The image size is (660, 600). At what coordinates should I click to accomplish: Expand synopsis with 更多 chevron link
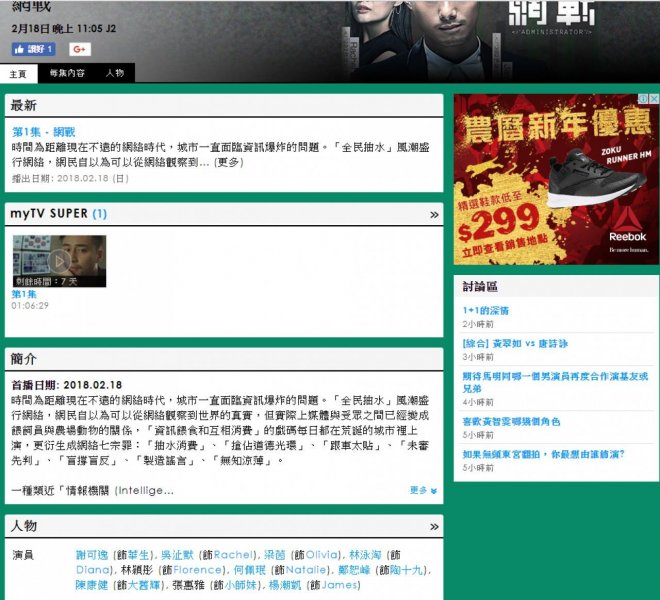point(423,490)
